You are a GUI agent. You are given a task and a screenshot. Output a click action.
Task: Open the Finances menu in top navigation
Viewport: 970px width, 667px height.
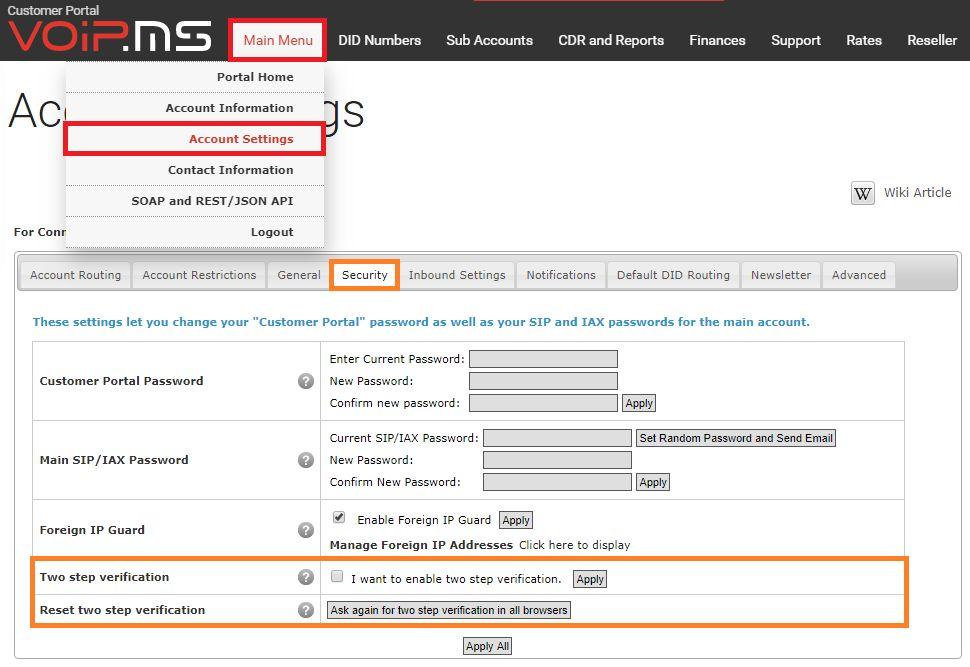coord(717,40)
